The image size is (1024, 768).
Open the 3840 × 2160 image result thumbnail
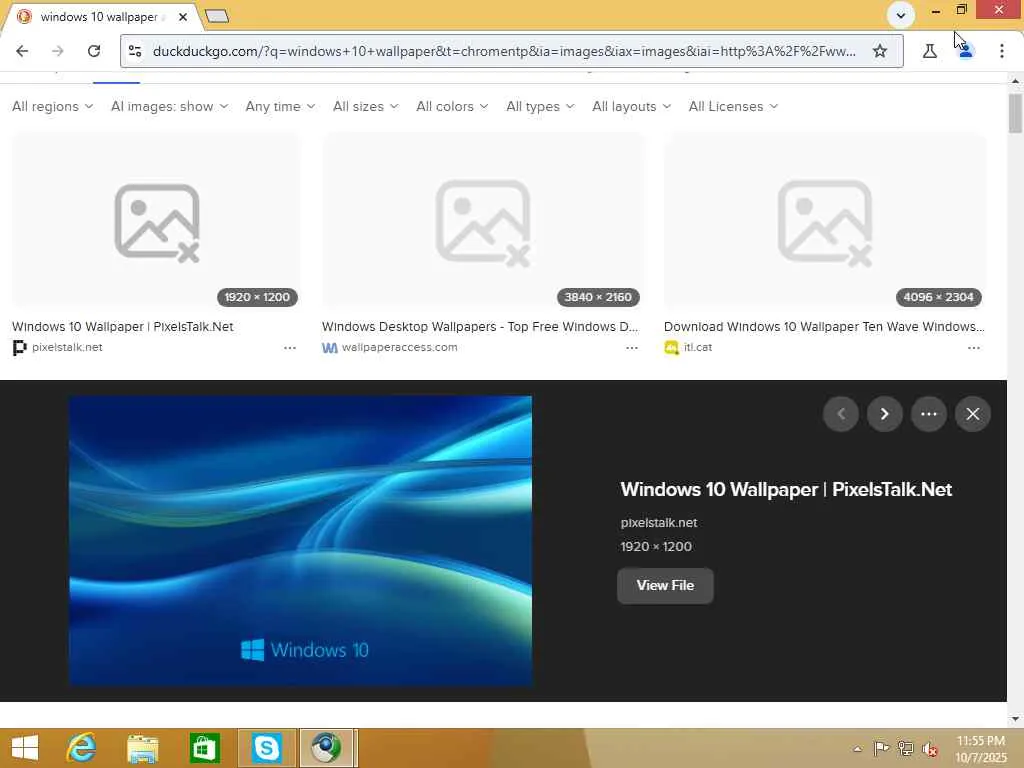coord(483,221)
